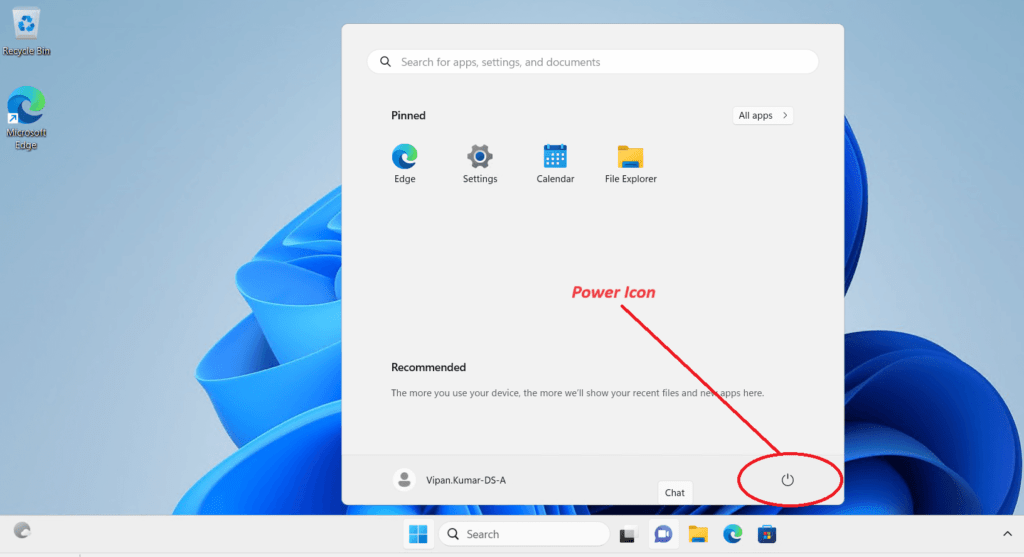Launch the pinned Calendar app
The width and height of the screenshot is (1024, 557).
(555, 163)
